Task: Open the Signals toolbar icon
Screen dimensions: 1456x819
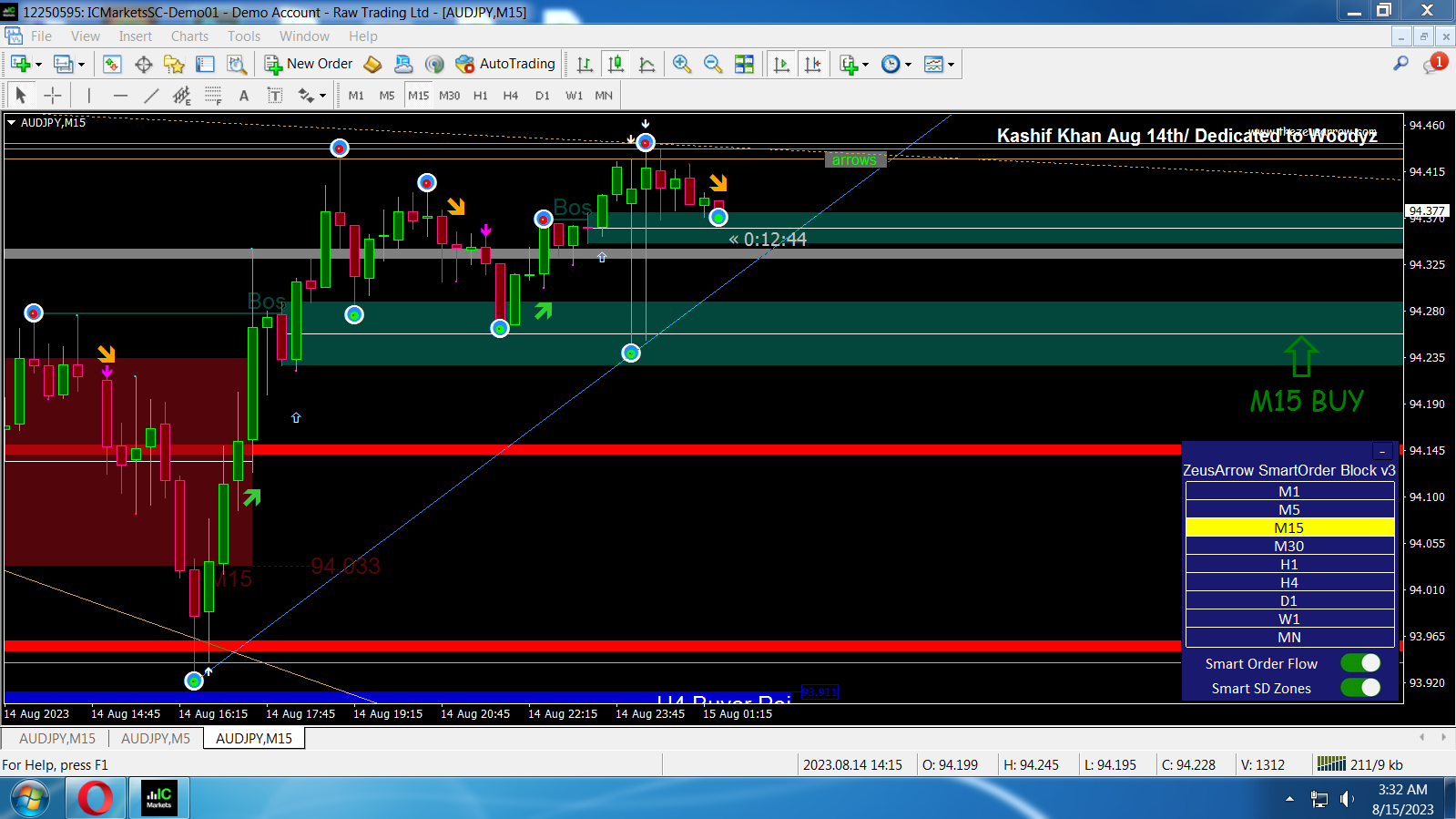Action: [x=434, y=64]
